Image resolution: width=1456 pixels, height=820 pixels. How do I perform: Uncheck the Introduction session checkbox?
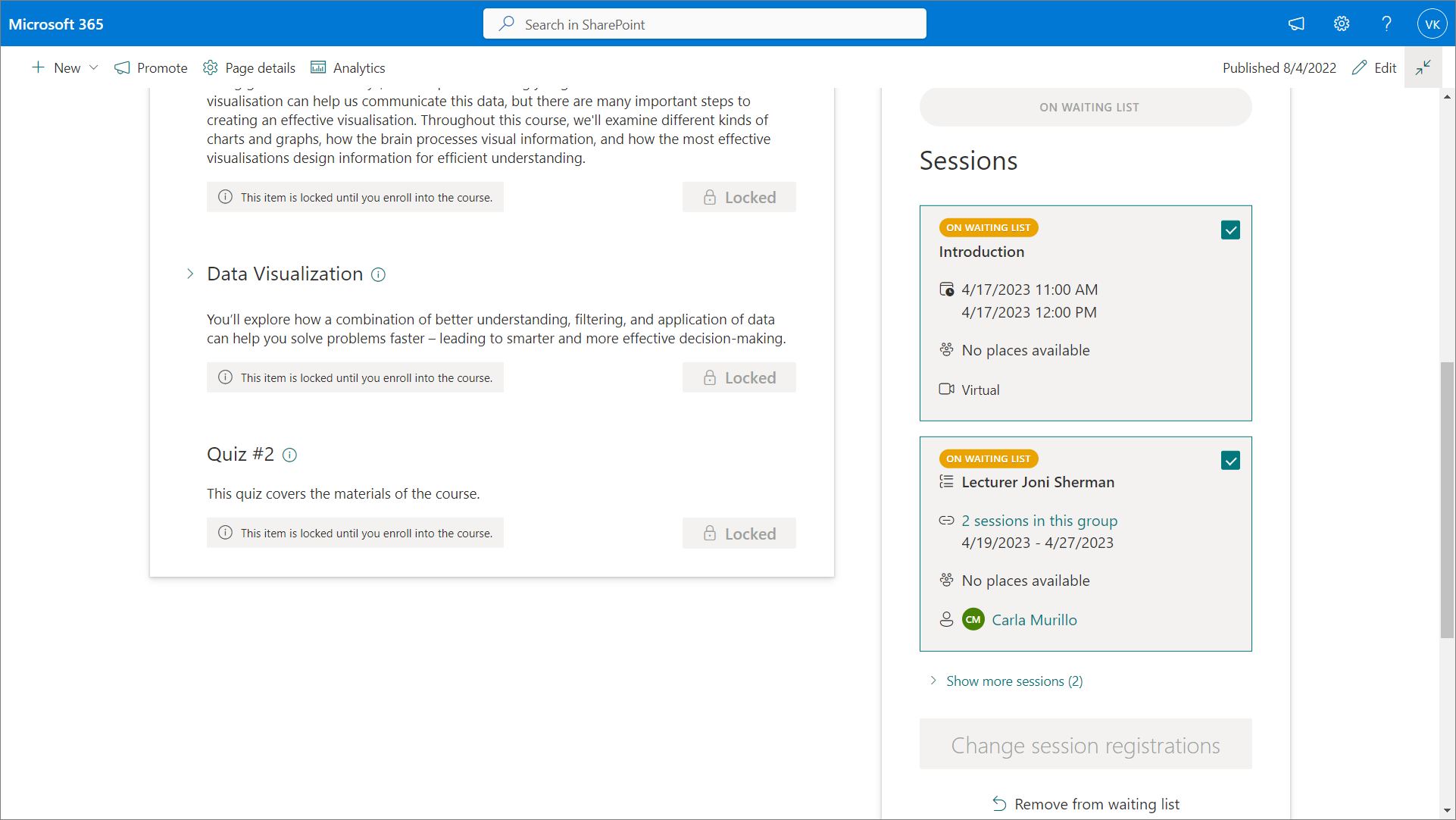coord(1230,230)
